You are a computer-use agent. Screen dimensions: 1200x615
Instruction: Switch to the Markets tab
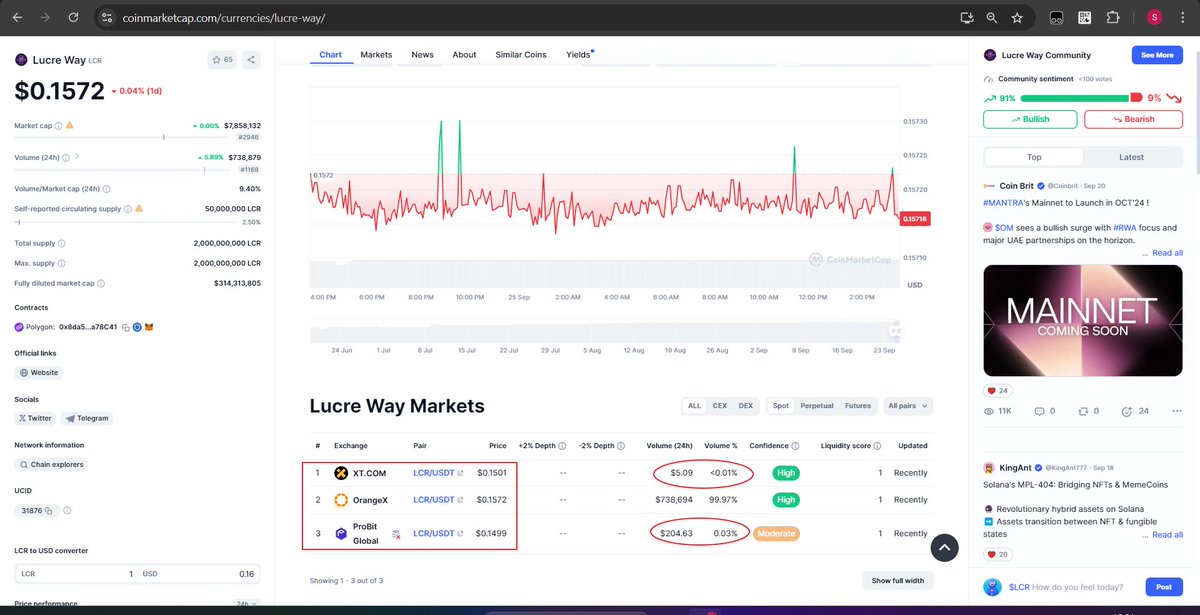click(x=376, y=55)
